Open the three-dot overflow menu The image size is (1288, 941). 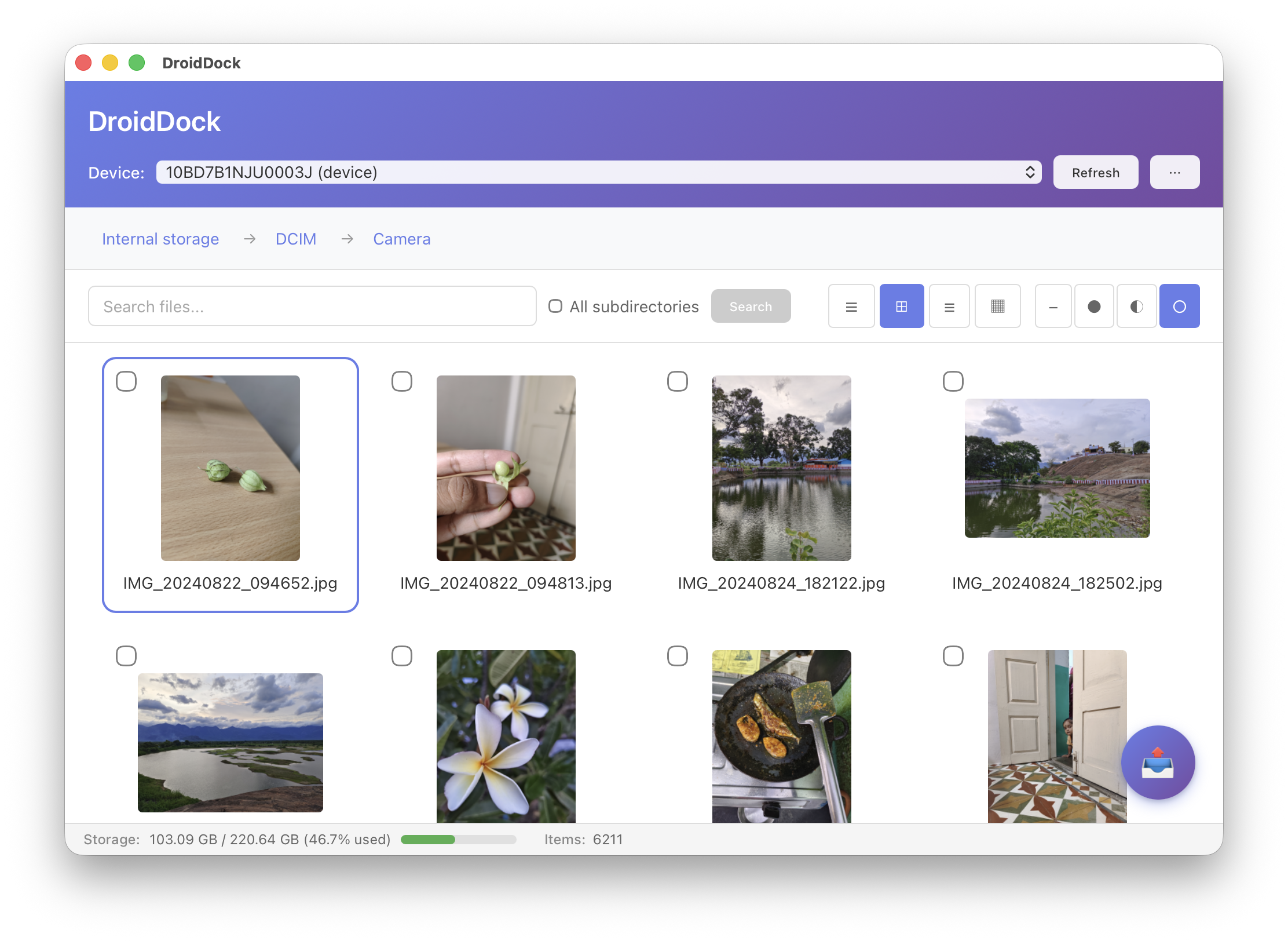coord(1174,172)
